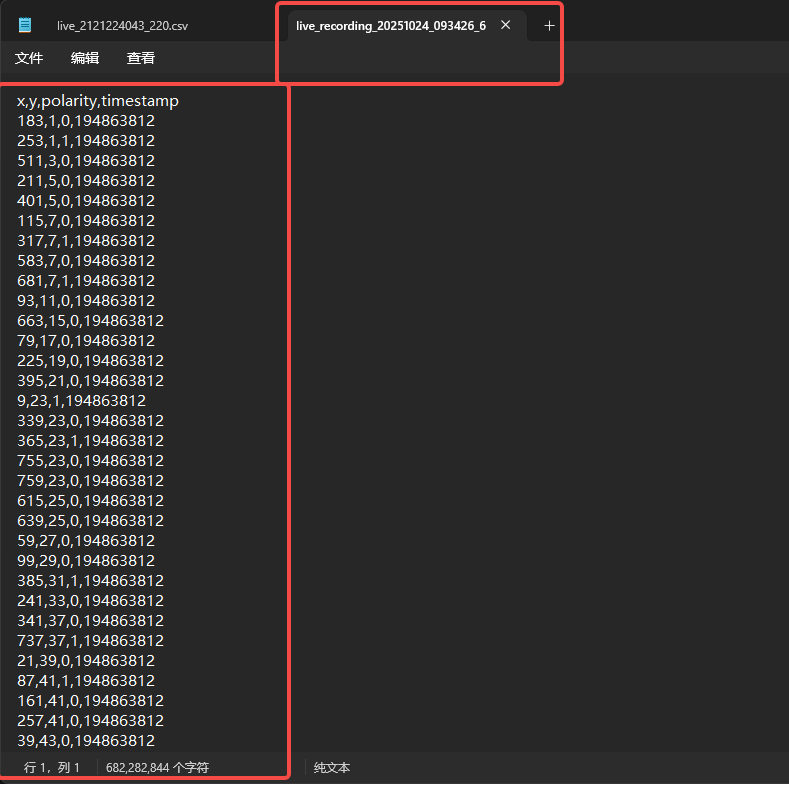Viewport: 789px width, 785px height.
Task: Select the live_recording_20251024_093426_6 tab
Action: (390, 26)
